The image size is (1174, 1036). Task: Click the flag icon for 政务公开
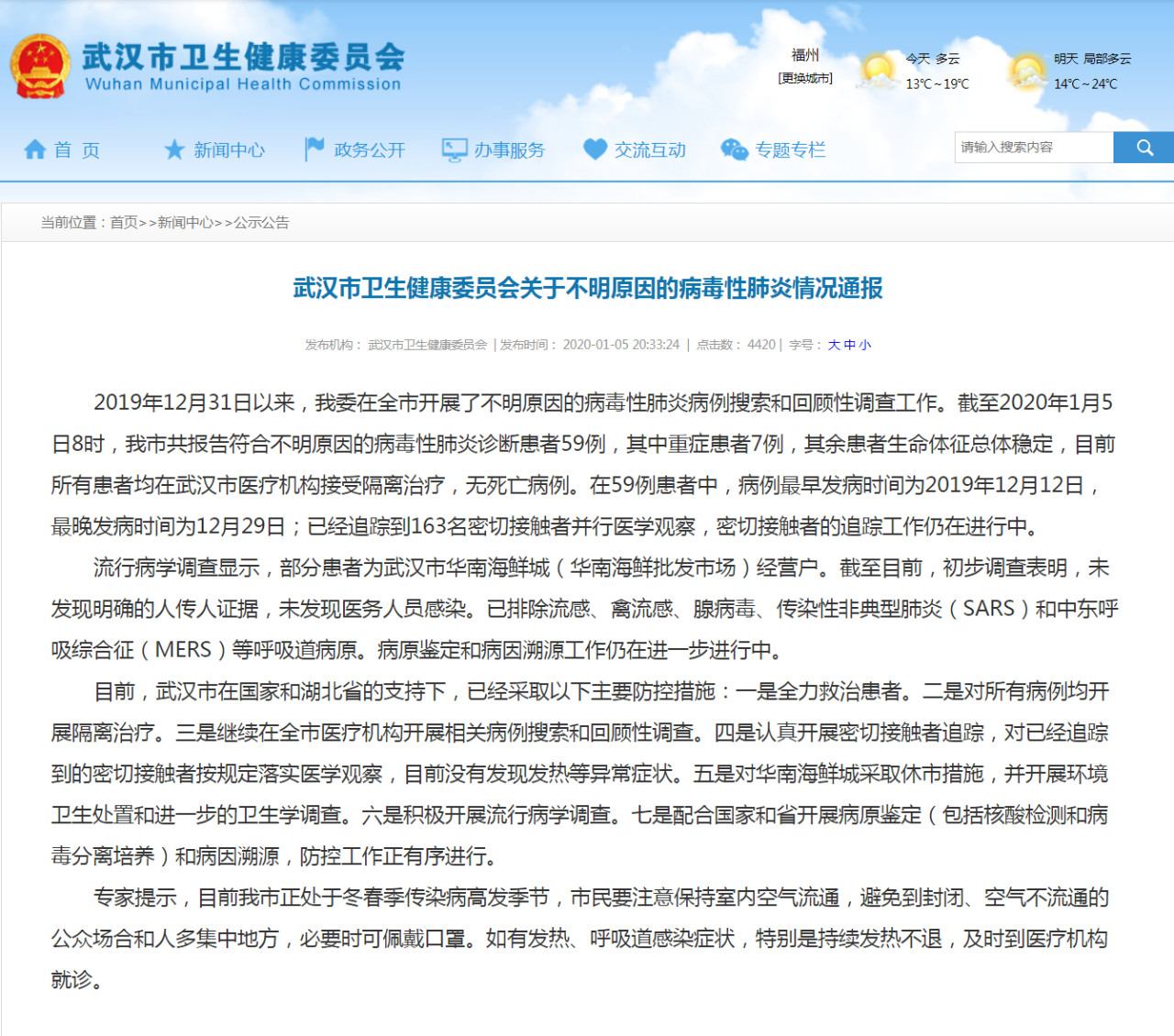(x=315, y=149)
